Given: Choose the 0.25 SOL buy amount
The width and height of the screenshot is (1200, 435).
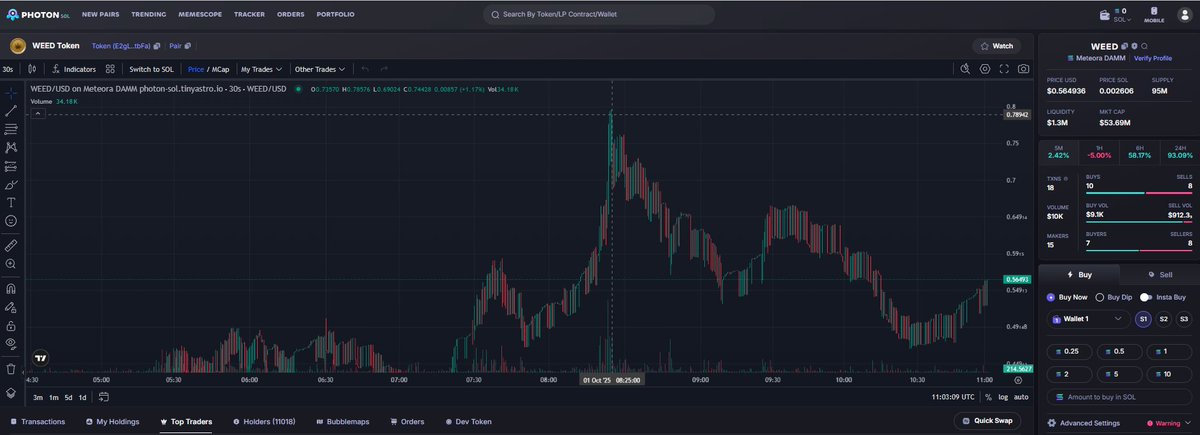Looking at the screenshot, I should (x=1070, y=351).
